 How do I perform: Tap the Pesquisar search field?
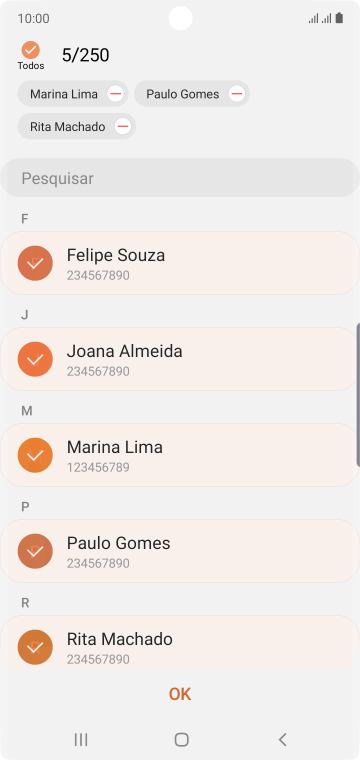(180, 178)
